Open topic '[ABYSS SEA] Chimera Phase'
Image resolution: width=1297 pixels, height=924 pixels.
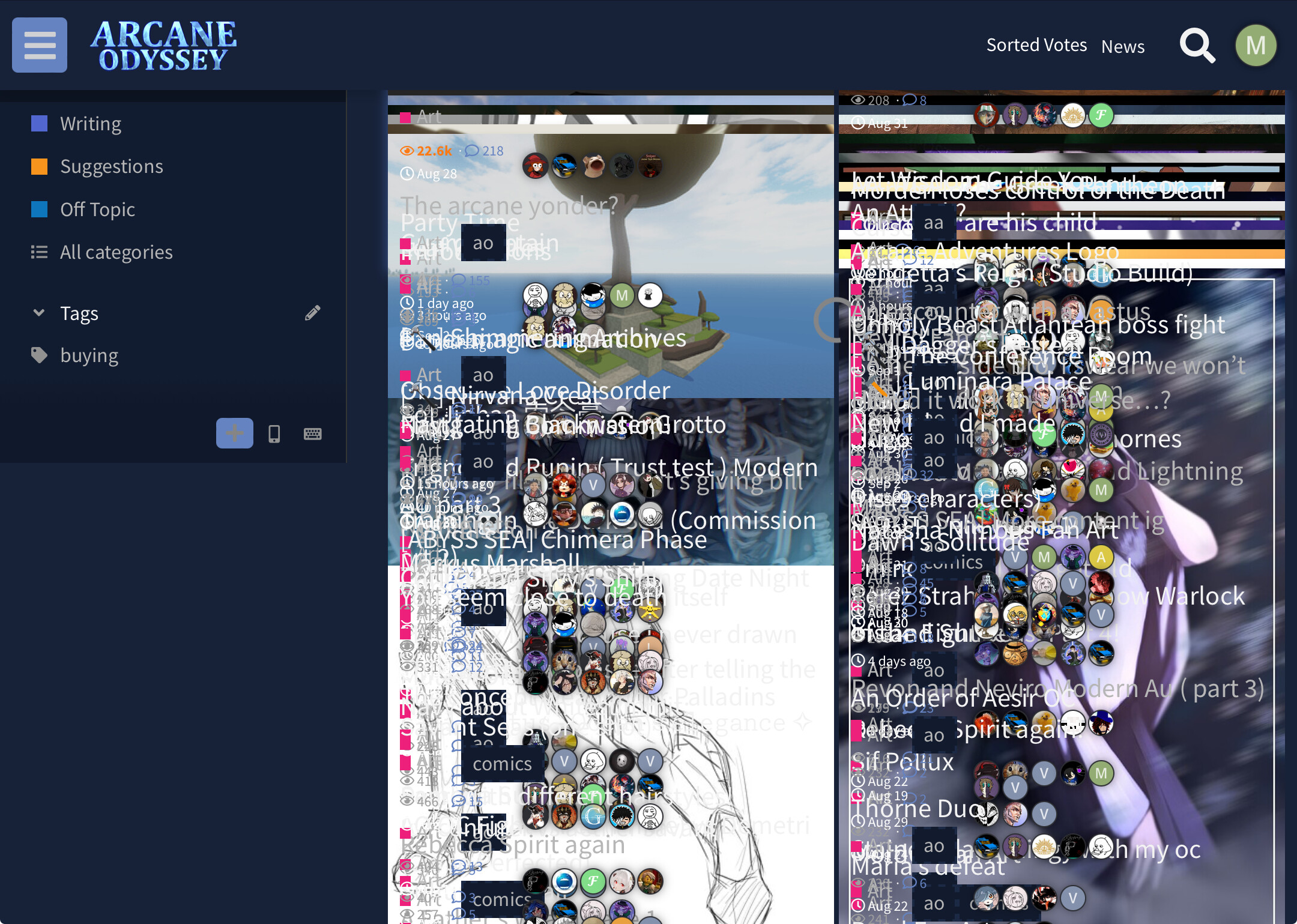(x=554, y=540)
